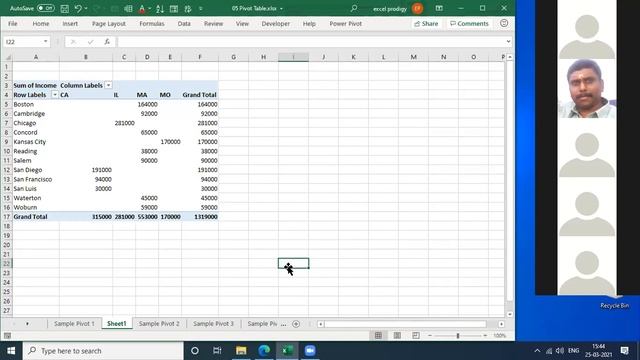Click the zoom out minus button
Image resolution: width=640 pixels, height=360 pixels.
click(x=430, y=336)
